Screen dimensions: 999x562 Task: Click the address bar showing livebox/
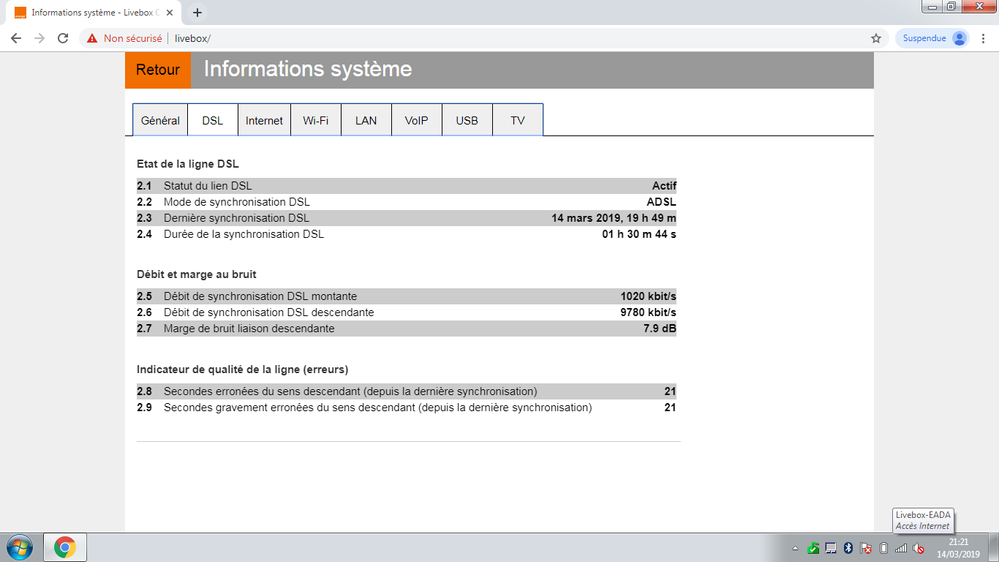click(x=500, y=38)
